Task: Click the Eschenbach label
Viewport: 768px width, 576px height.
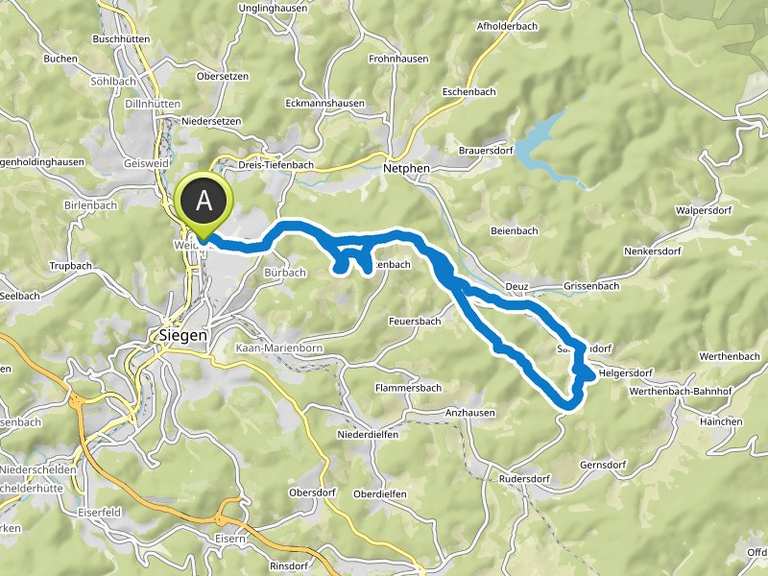Action: tap(469, 92)
